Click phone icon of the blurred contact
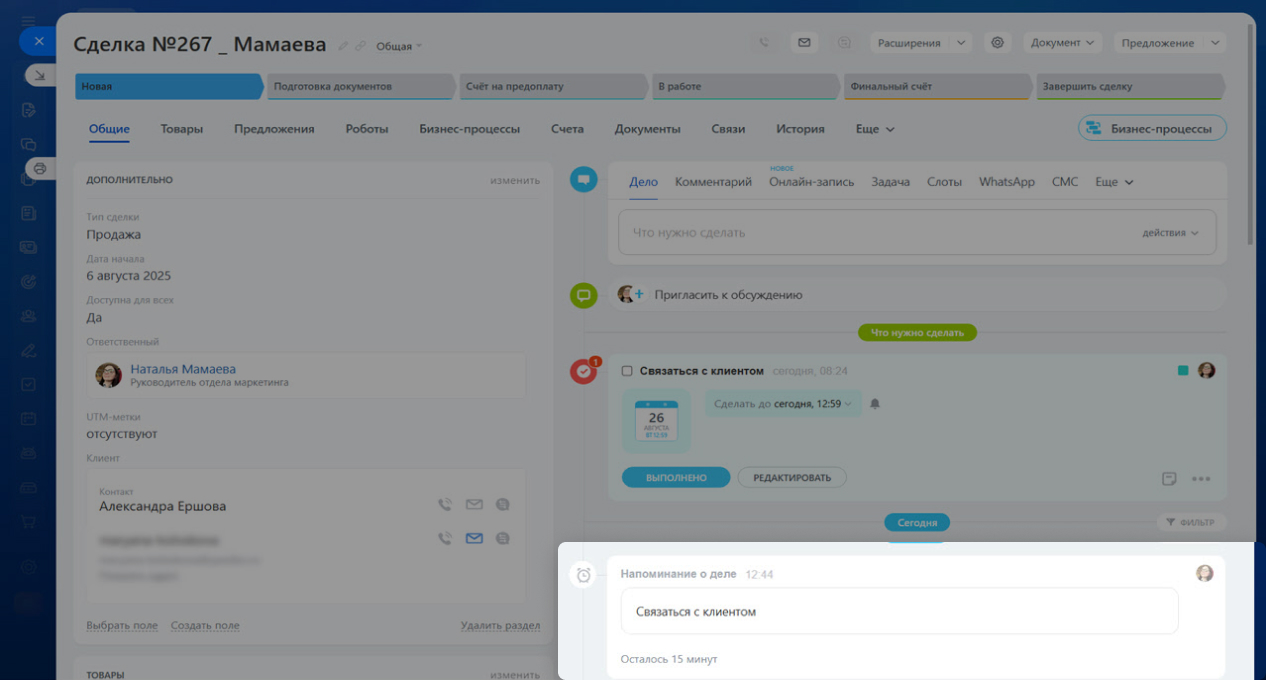The width and height of the screenshot is (1266, 680). 445,538
